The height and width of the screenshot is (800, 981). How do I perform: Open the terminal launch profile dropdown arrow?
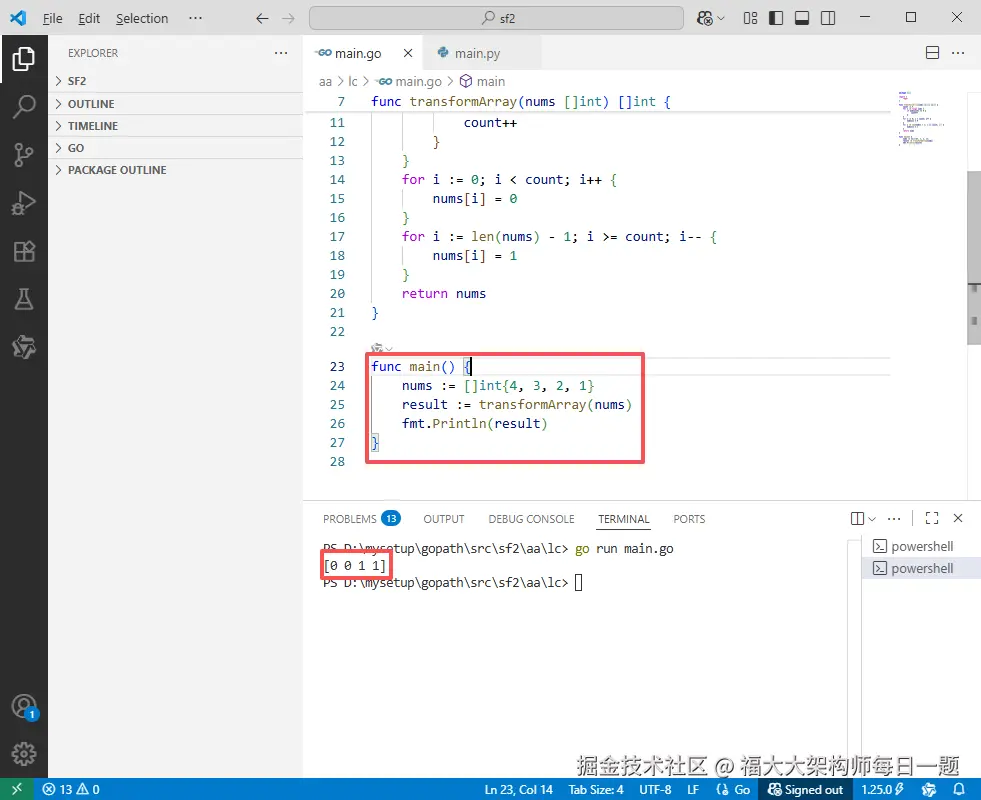click(x=872, y=519)
